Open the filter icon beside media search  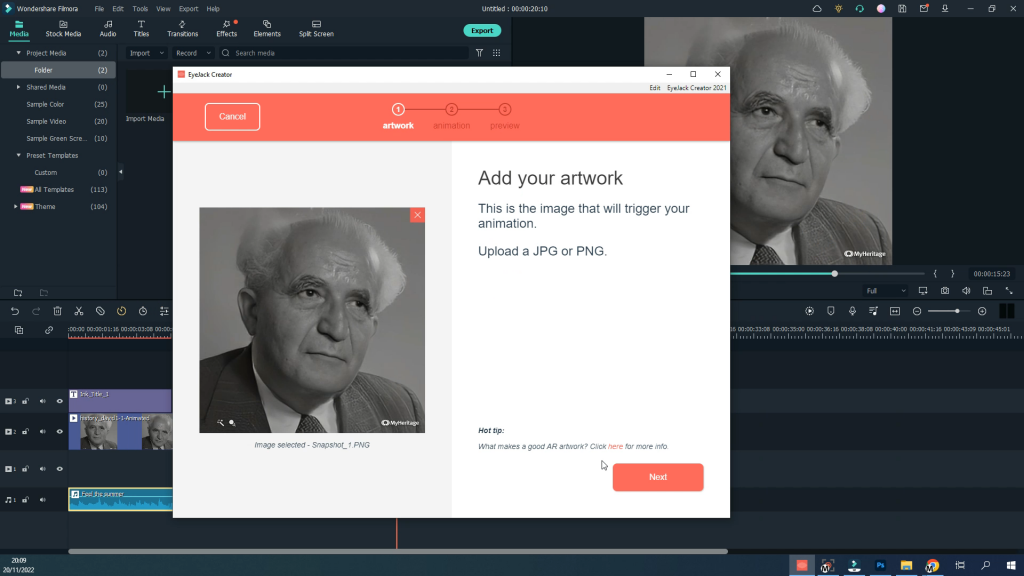tap(479, 53)
